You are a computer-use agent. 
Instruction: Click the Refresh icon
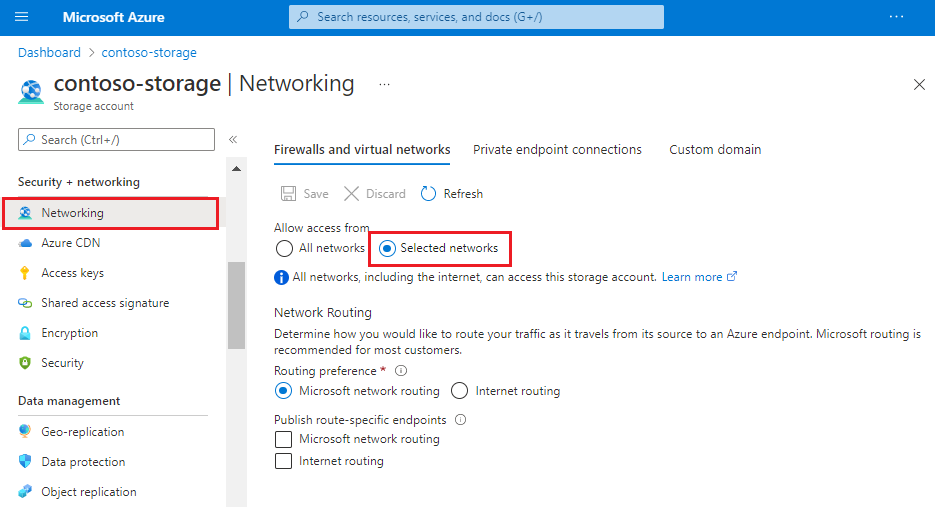(x=429, y=194)
